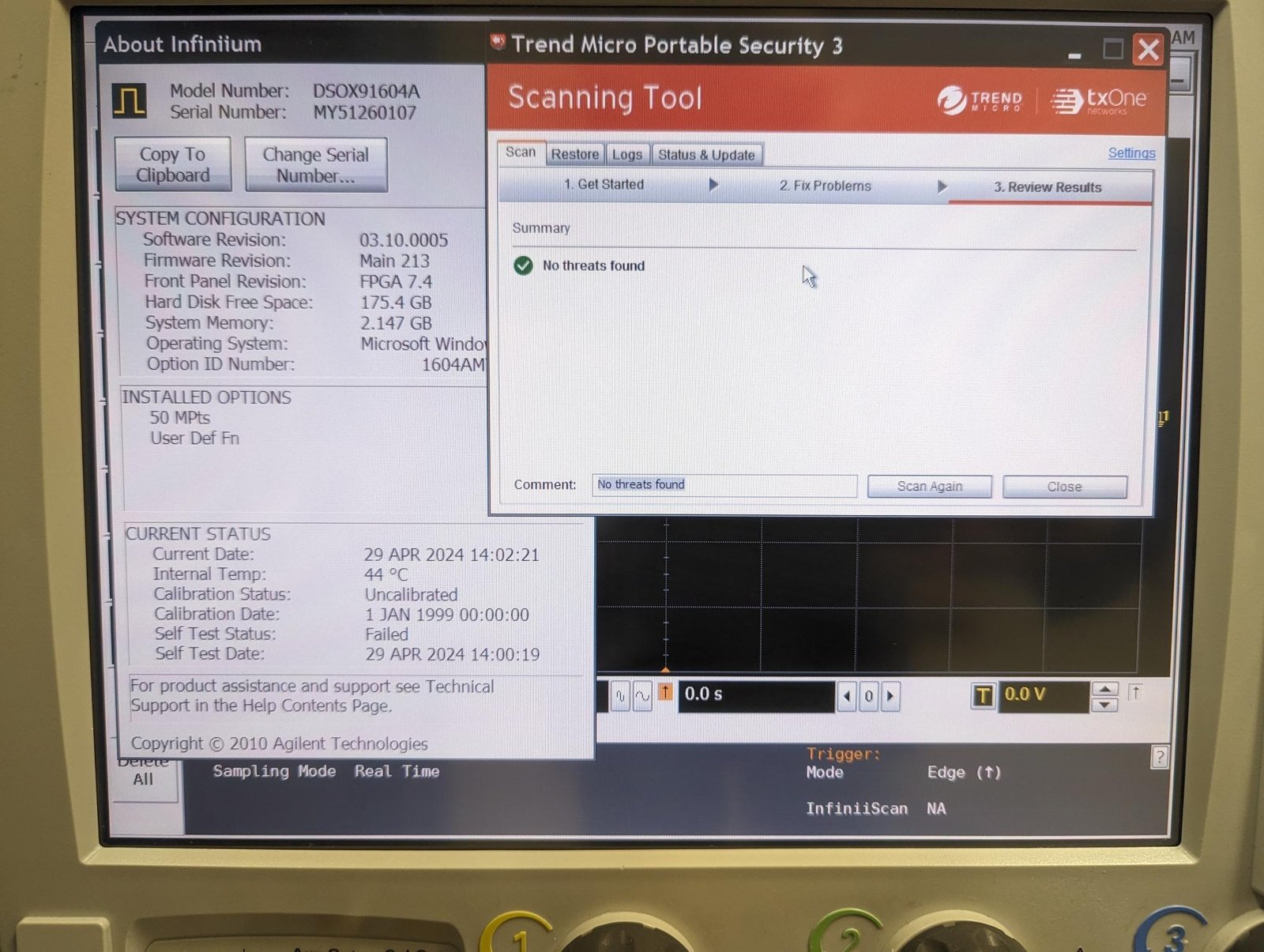Click the self test date 29 APR 2024 14:00:19
1264x952 pixels.
453,655
